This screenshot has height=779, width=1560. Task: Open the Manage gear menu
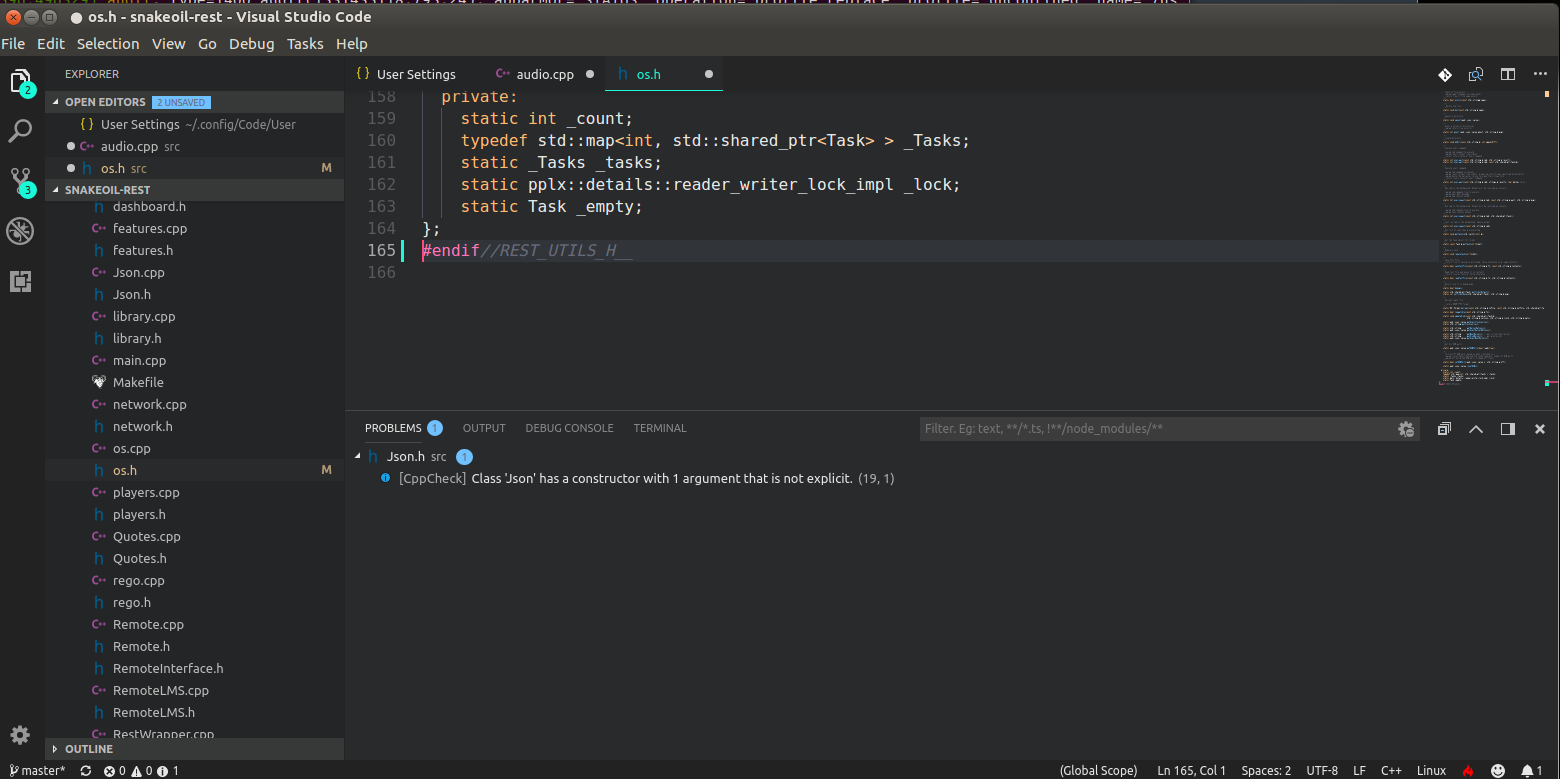[x=20, y=735]
